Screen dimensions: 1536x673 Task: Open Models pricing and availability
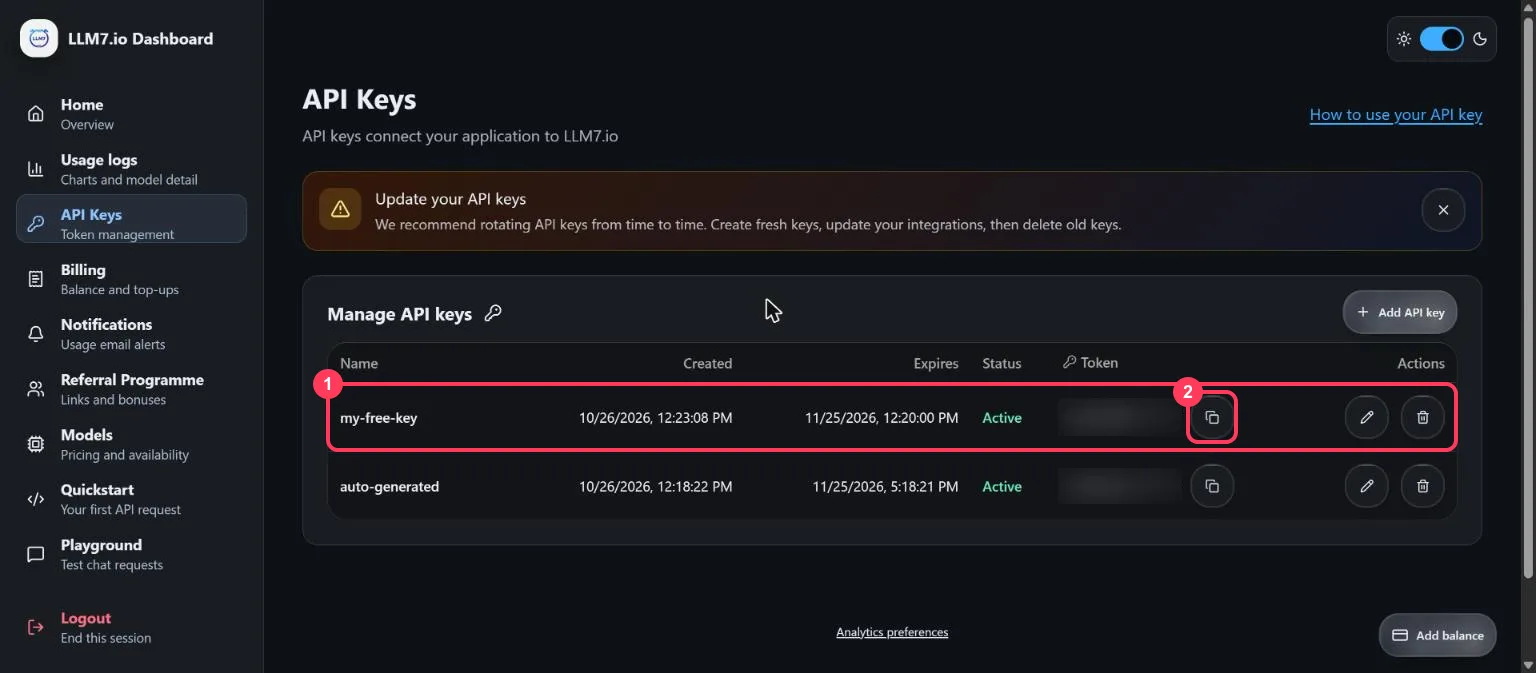coord(131,444)
